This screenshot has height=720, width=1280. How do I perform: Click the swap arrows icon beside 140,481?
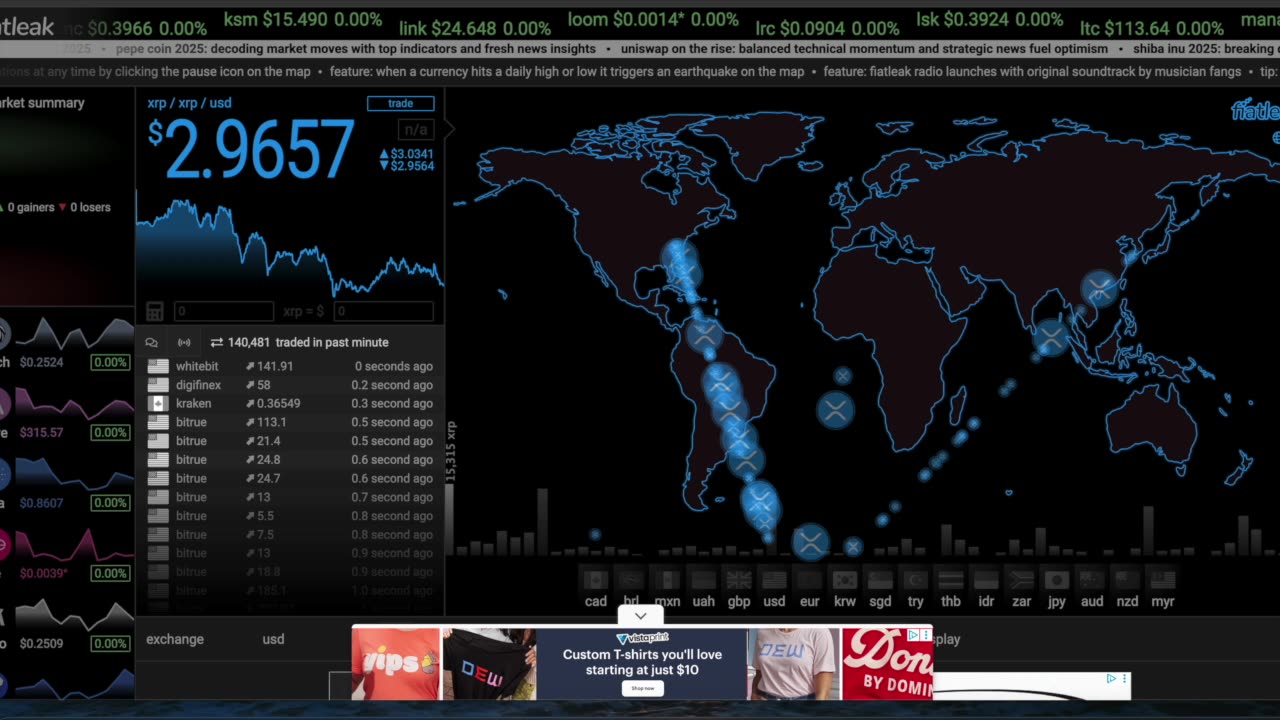click(x=216, y=342)
